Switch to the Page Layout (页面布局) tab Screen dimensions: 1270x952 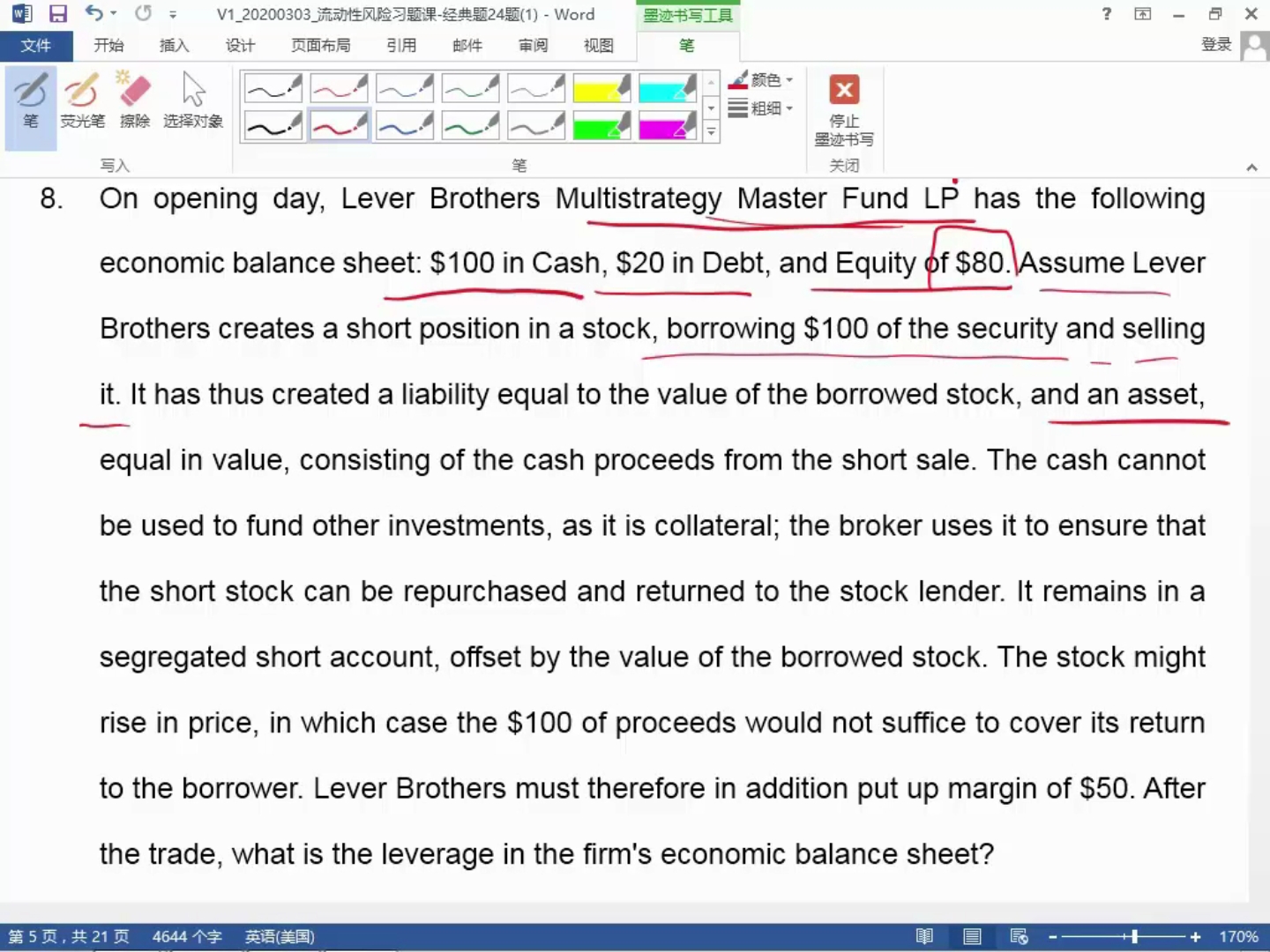click(321, 46)
